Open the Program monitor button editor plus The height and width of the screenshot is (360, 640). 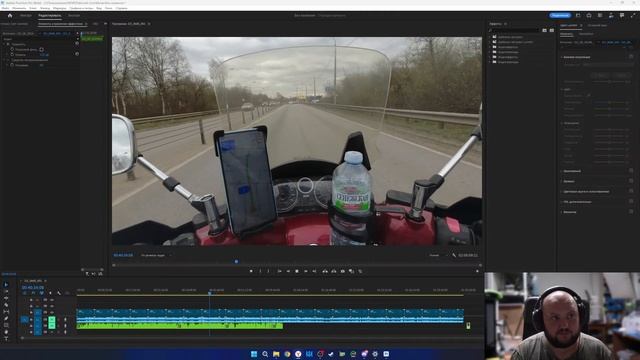pos(477,271)
